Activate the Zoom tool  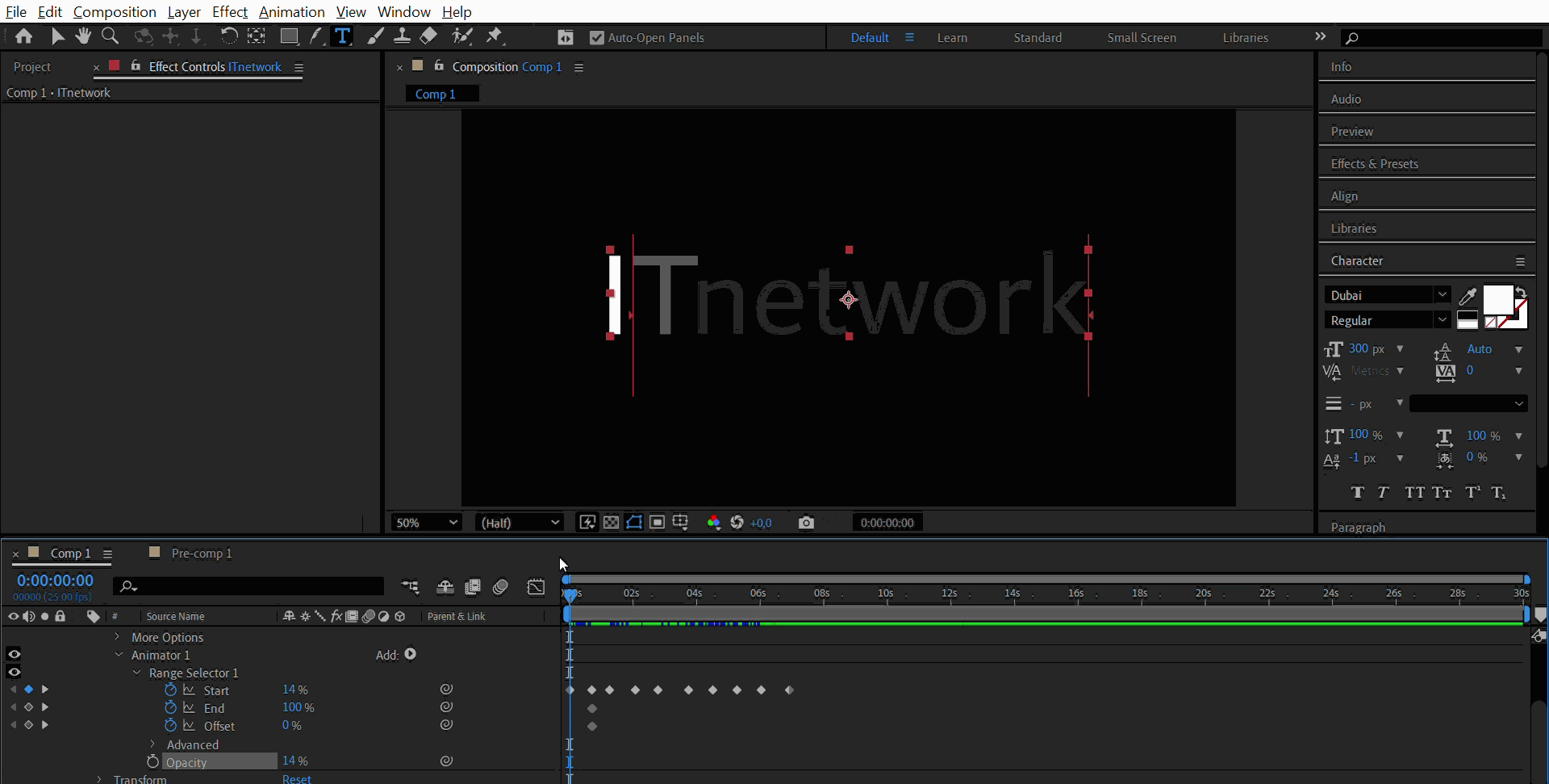click(x=110, y=35)
